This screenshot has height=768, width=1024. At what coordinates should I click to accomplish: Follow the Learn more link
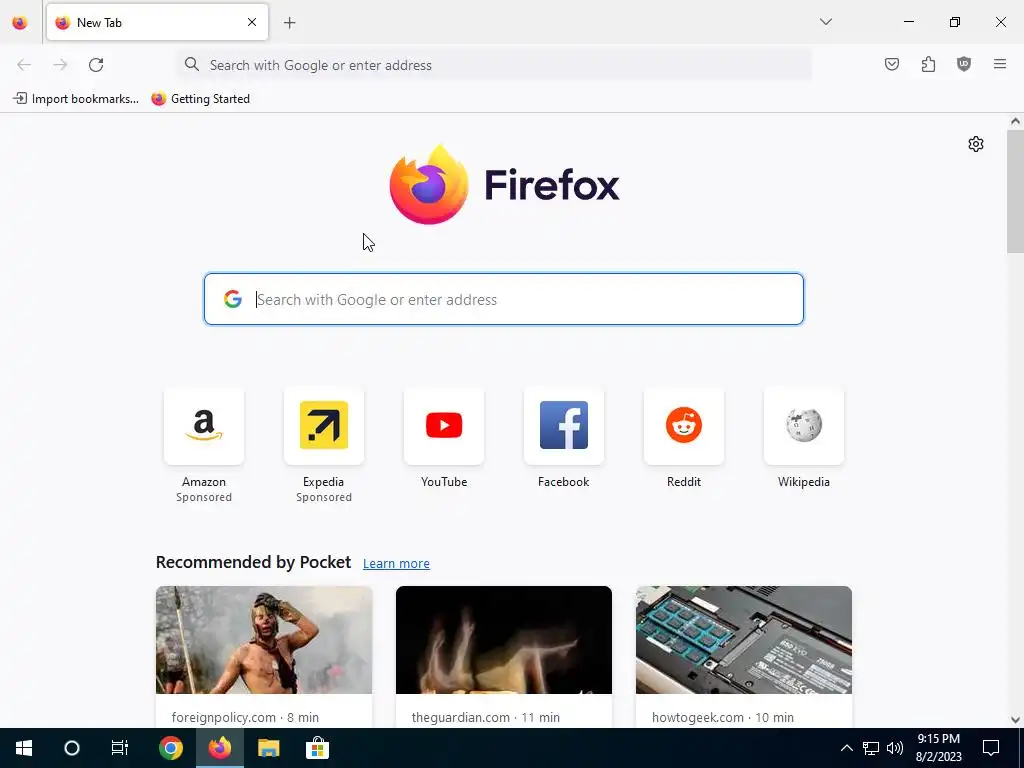(396, 563)
